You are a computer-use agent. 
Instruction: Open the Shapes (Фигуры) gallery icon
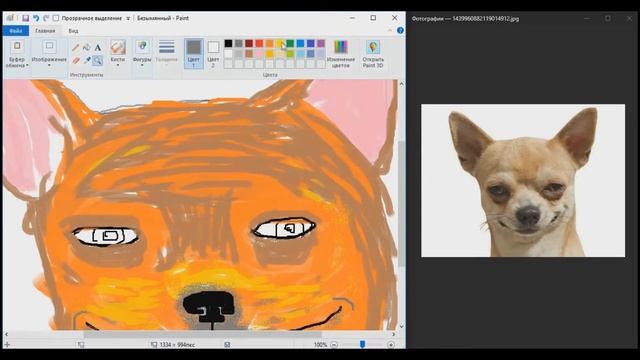(x=142, y=47)
